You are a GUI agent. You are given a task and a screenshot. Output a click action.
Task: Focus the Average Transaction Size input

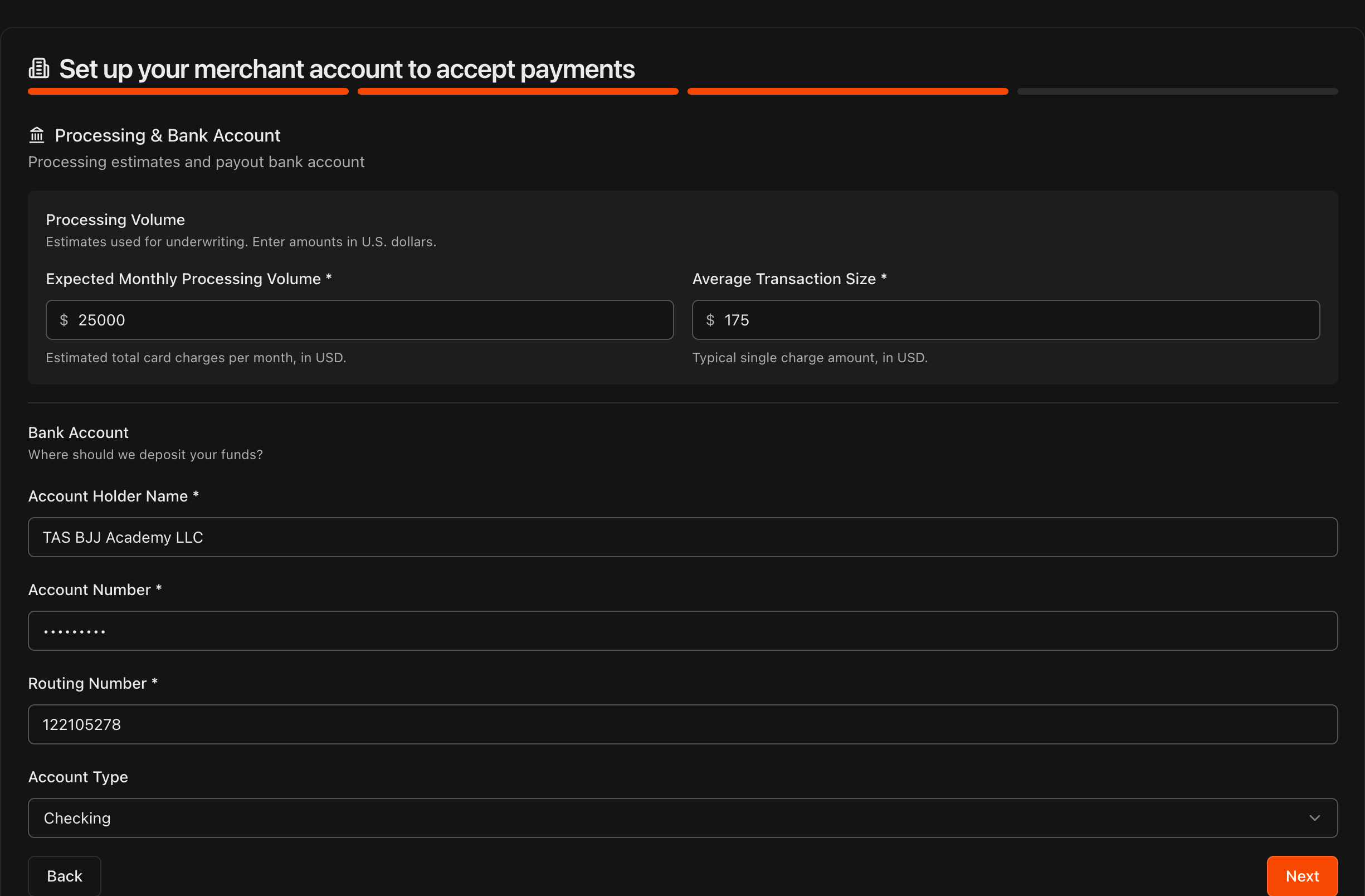click(x=1006, y=320)
